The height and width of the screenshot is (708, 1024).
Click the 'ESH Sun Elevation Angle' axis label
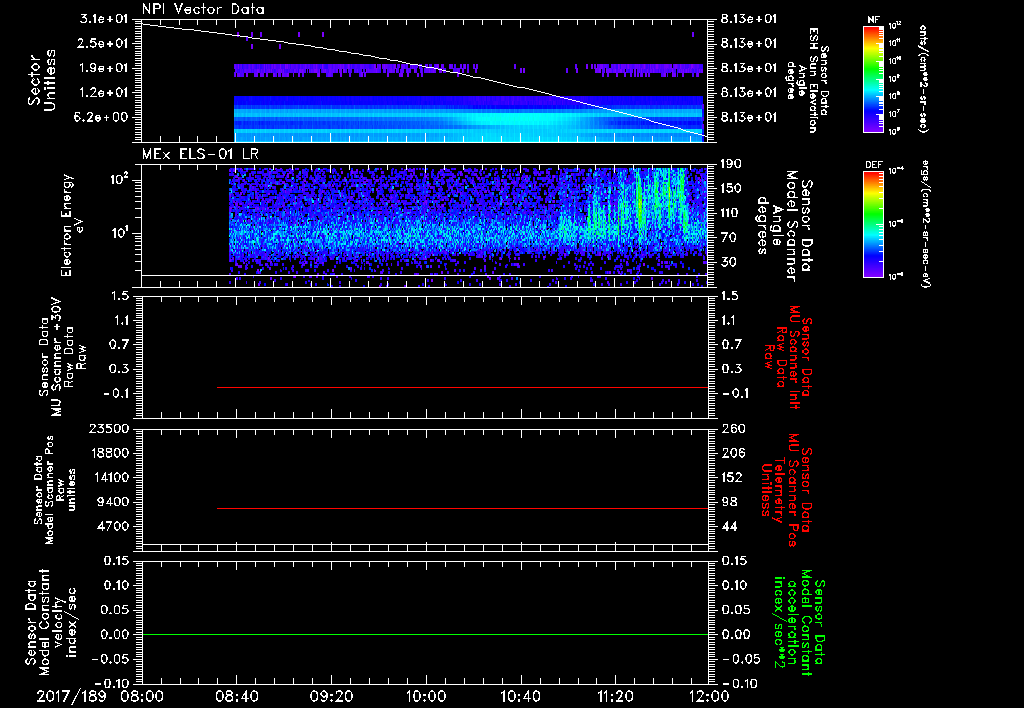(807, 80)
